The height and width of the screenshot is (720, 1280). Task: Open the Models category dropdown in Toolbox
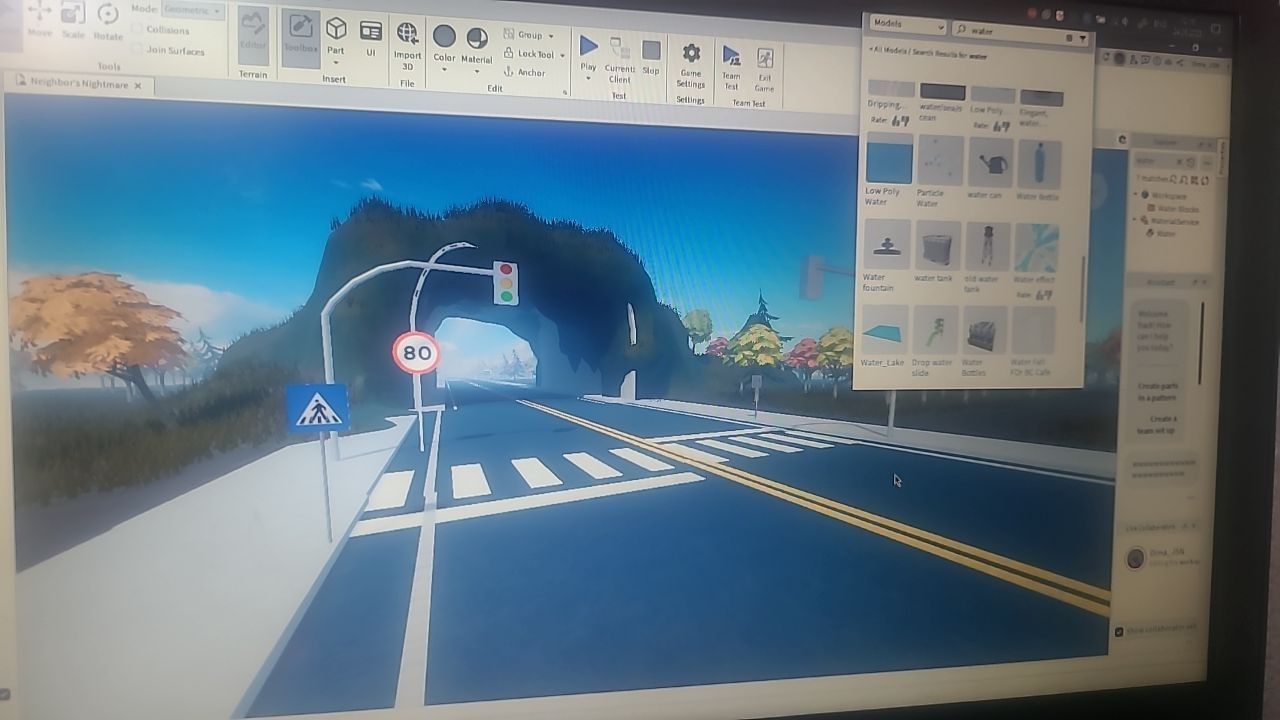(907, 25)
